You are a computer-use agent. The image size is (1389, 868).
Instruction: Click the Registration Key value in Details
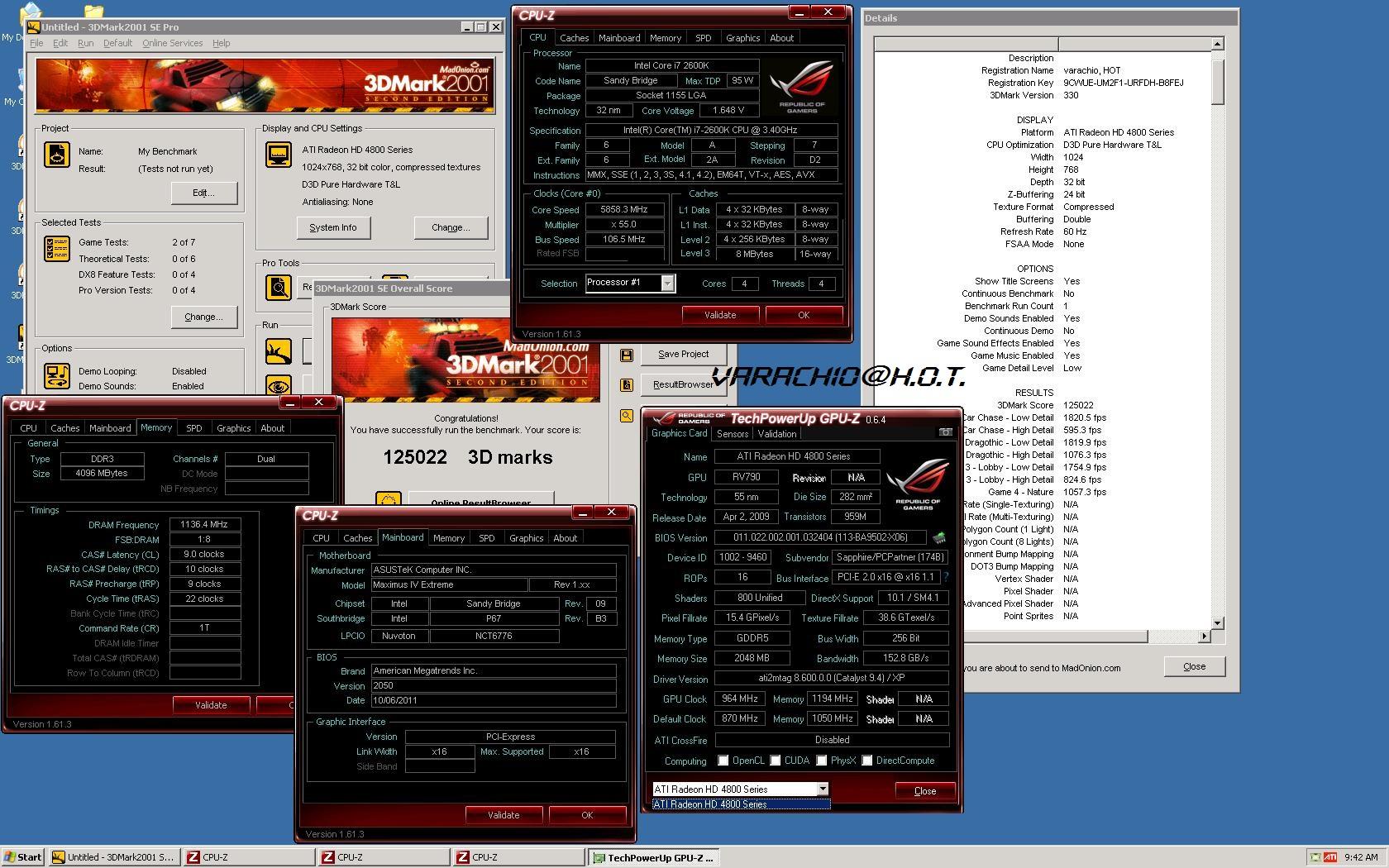point(1123,83)
